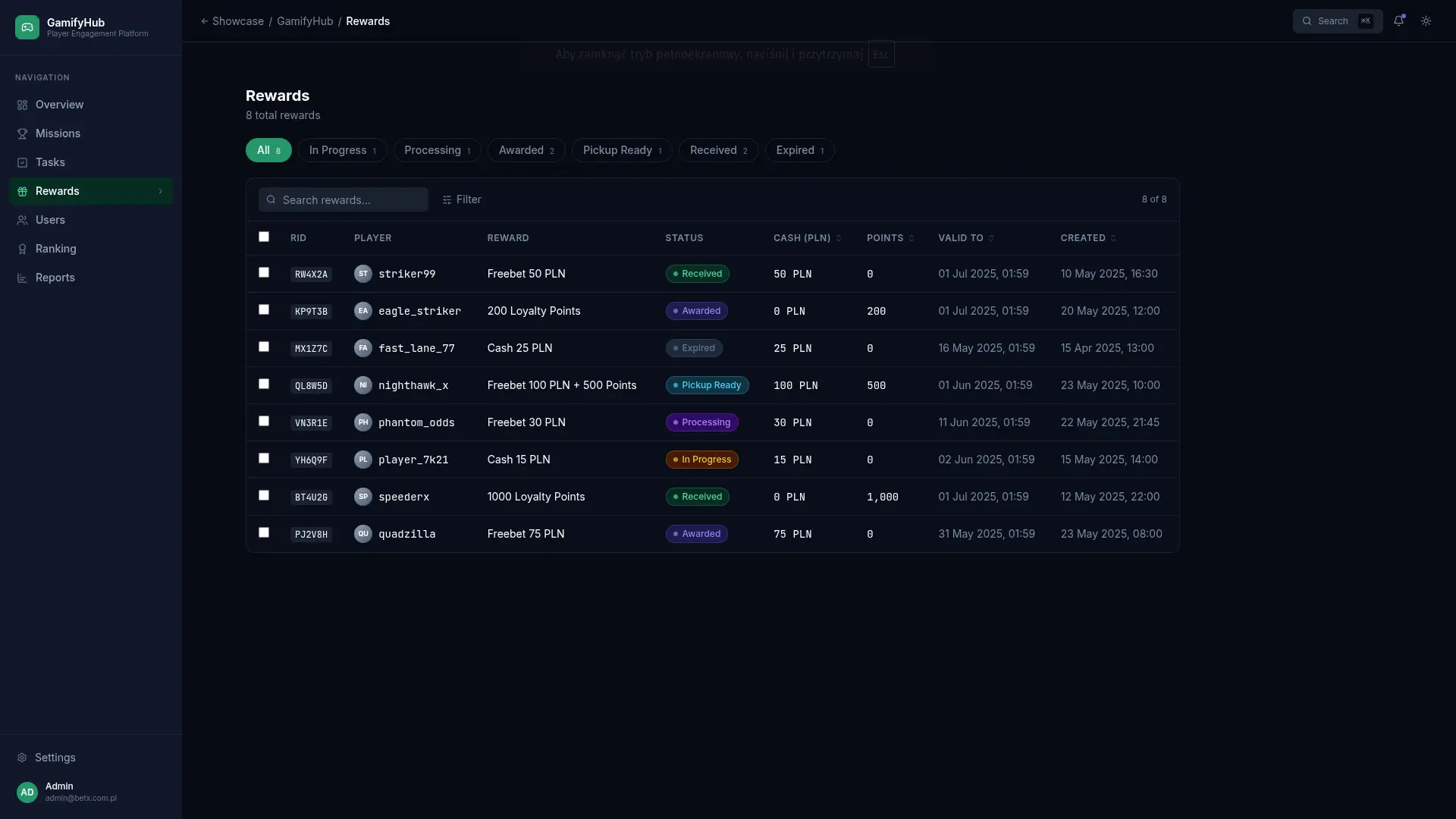1456x819 pixels.
Task: Click the Tasks checklist icon
Action: [x=22, y=162]
